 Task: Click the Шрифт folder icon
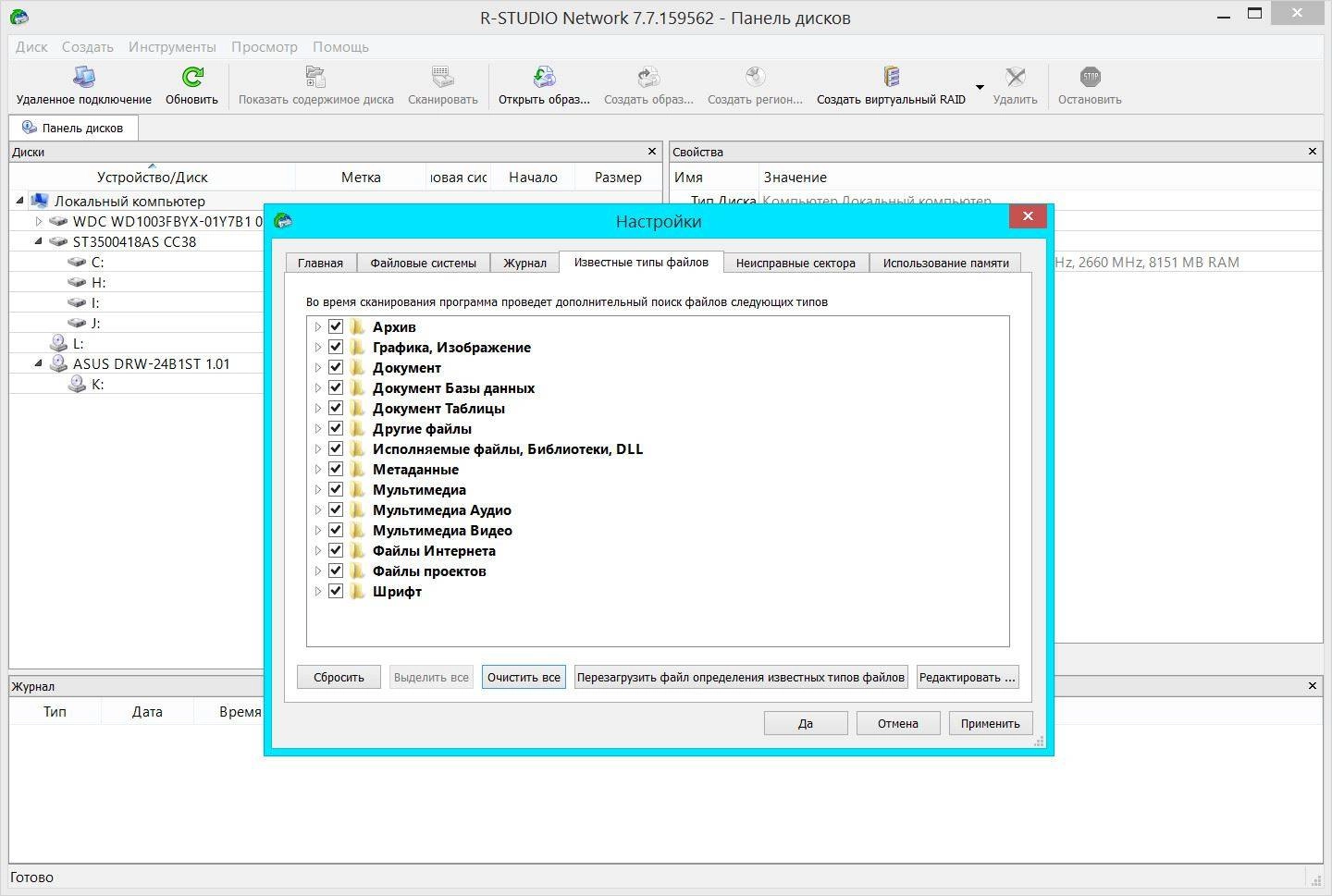point(357,591)
